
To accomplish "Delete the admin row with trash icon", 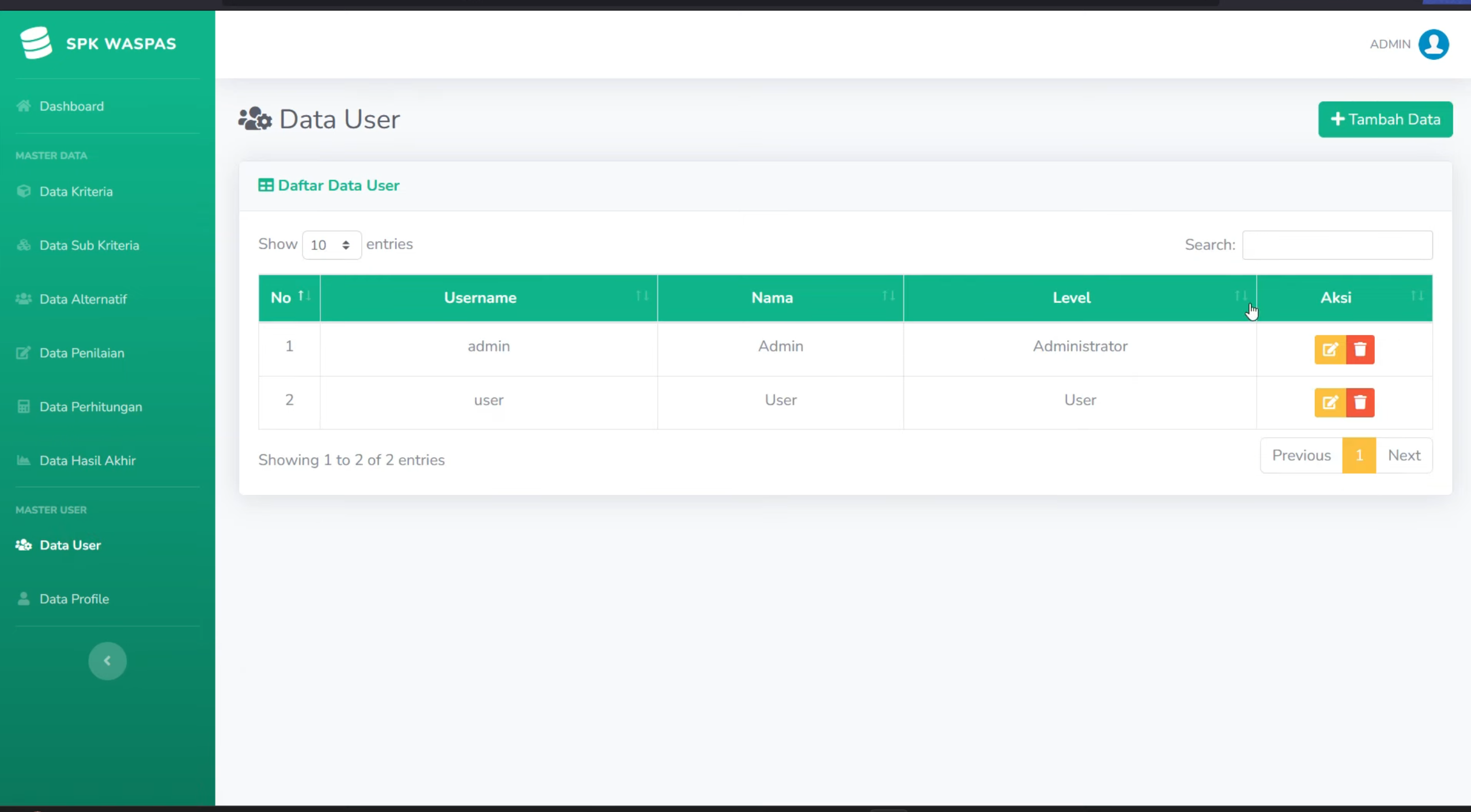I will (1360, 350).
